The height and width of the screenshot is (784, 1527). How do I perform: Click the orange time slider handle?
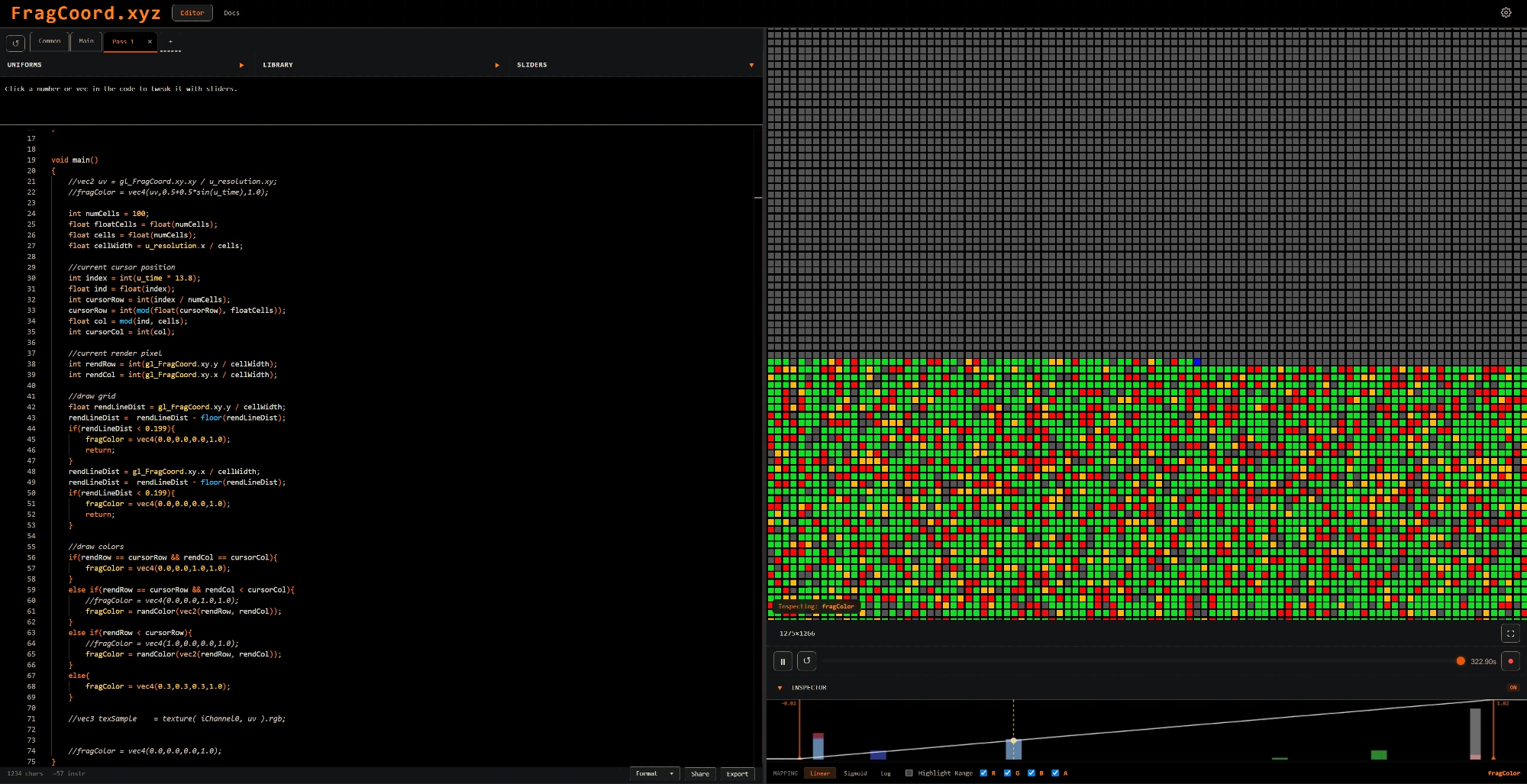point(1461,661)
